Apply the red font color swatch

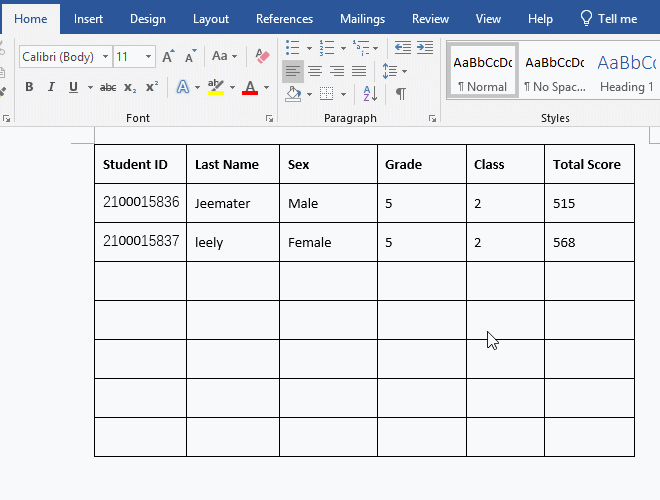[x=249, y=88]
